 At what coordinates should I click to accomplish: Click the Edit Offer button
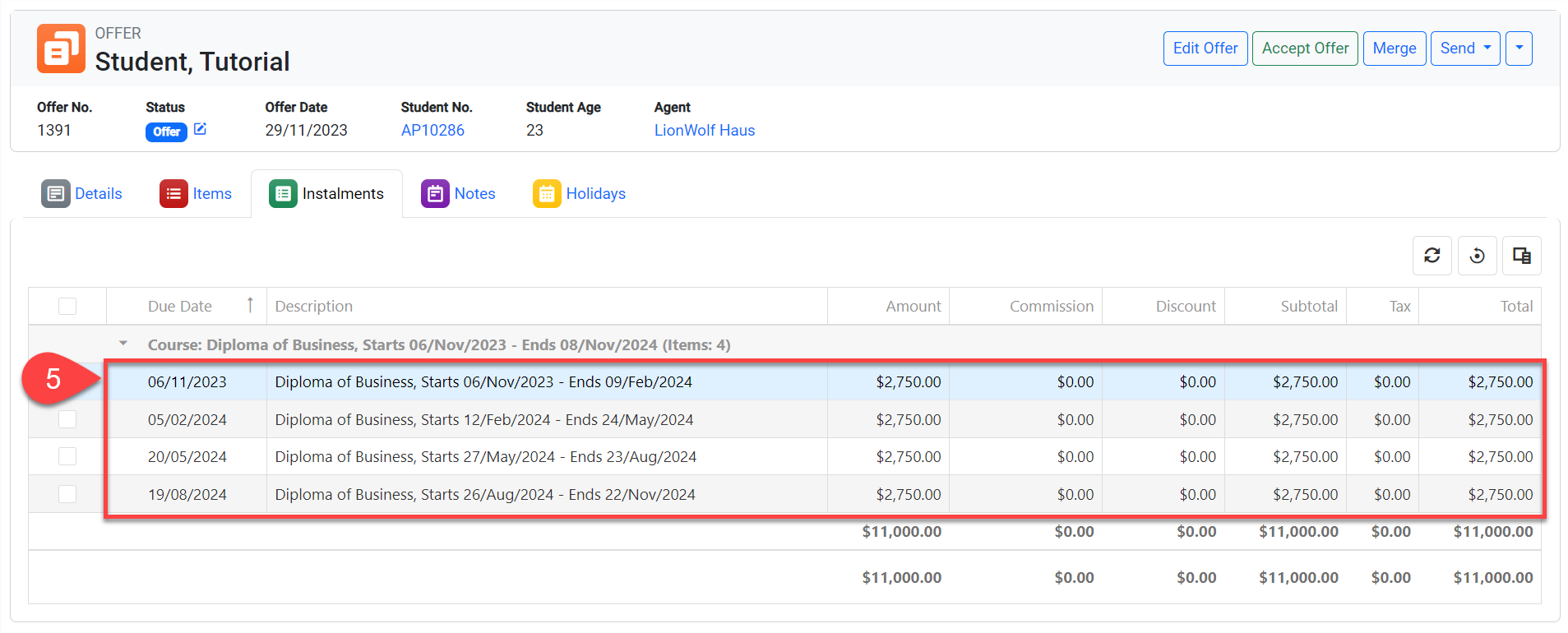point(1205,49)
